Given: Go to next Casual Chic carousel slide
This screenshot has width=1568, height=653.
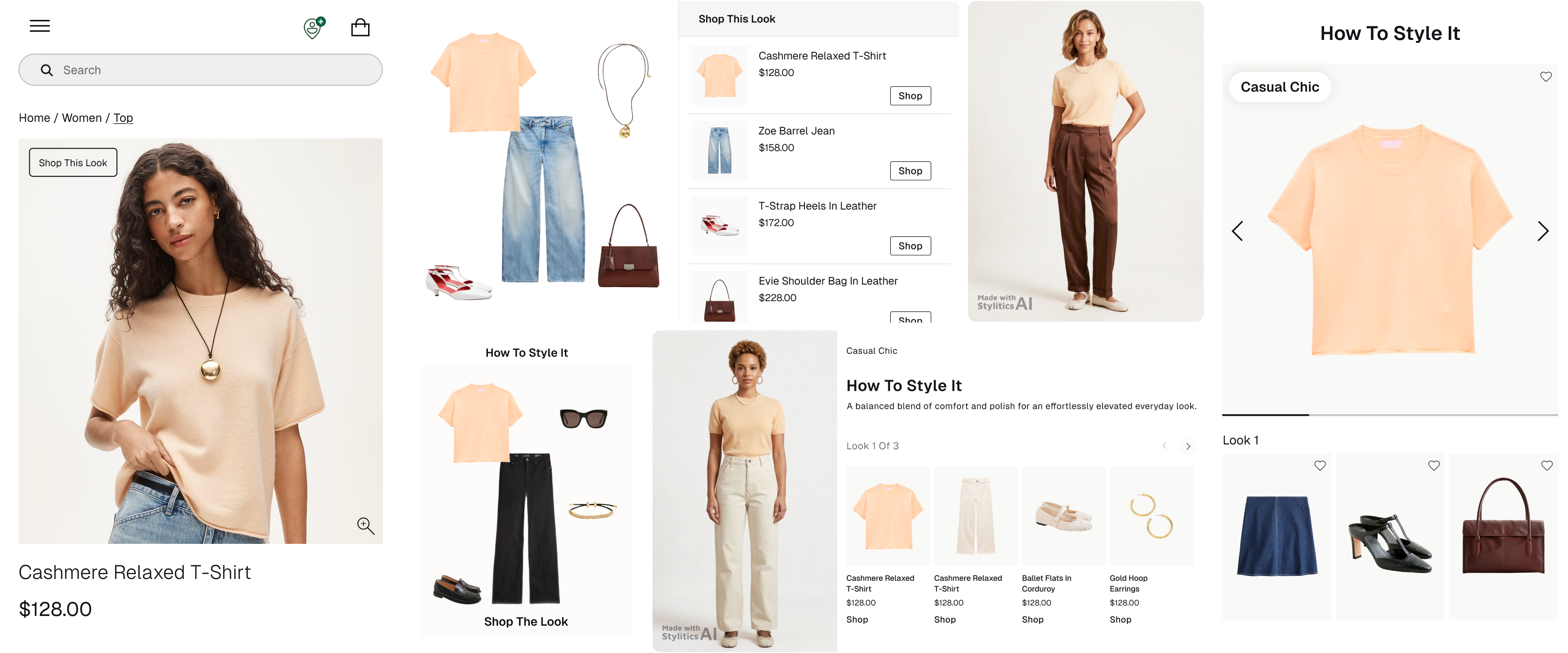Looking at the screenshot, I should (x=1543, y=231).
